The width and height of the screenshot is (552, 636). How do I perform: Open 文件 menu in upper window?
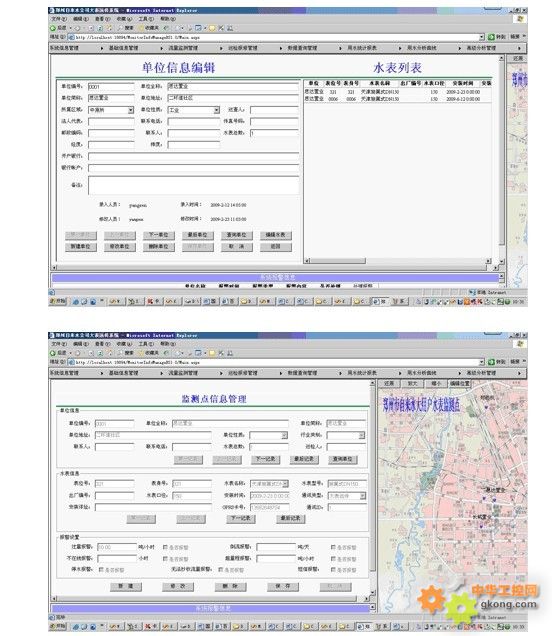click(58, 19)
